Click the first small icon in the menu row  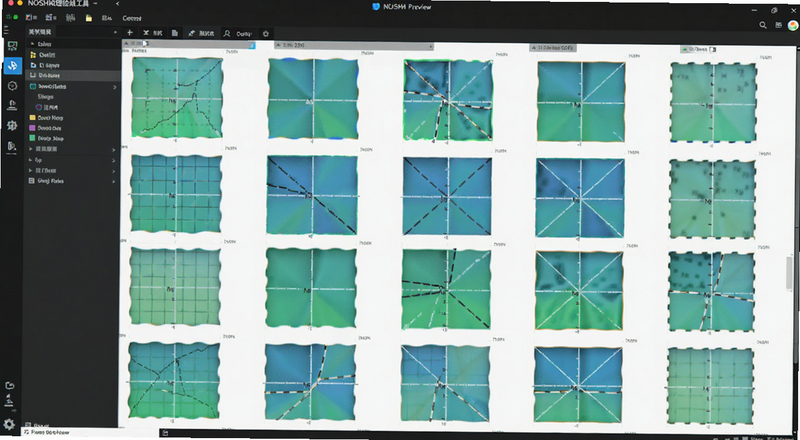point(31,17)
